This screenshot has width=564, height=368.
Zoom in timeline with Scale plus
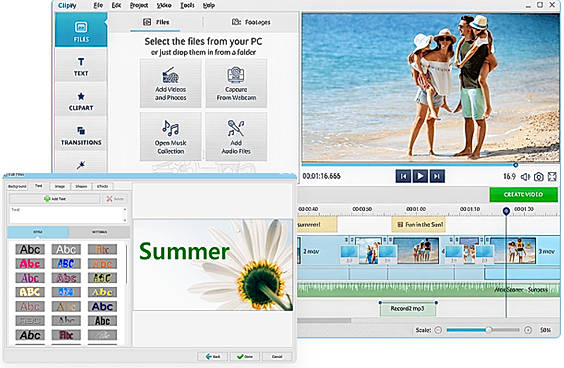coord(528,330)
